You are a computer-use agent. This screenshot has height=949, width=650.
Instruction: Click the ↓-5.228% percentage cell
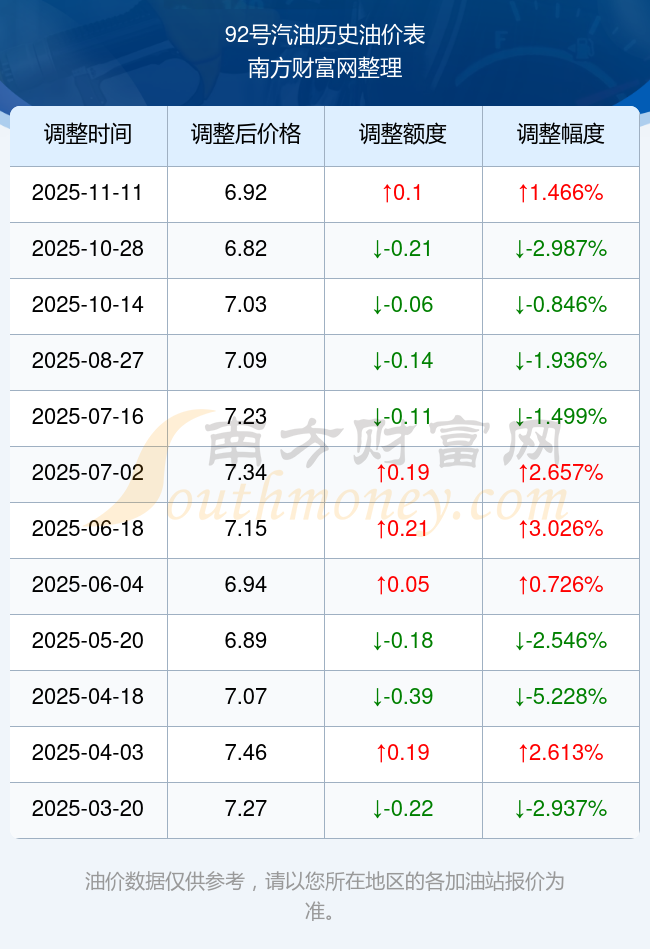pyautogui.click(x=561, y=697)
